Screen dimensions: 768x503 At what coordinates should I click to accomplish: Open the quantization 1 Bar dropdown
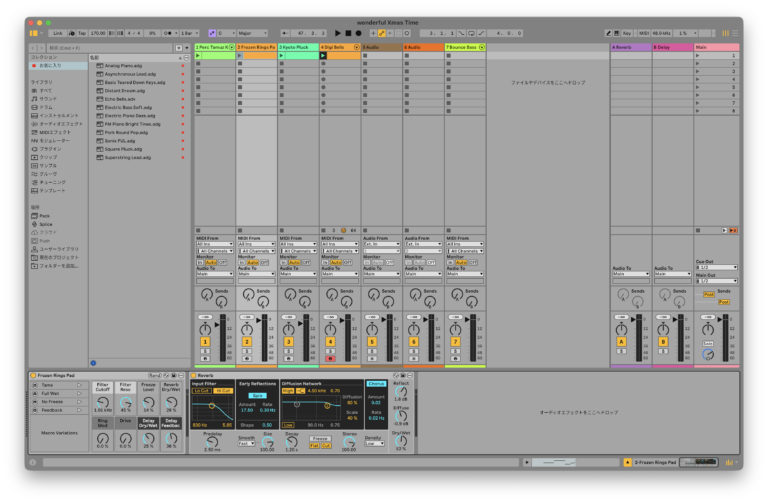tap(190, 33)
